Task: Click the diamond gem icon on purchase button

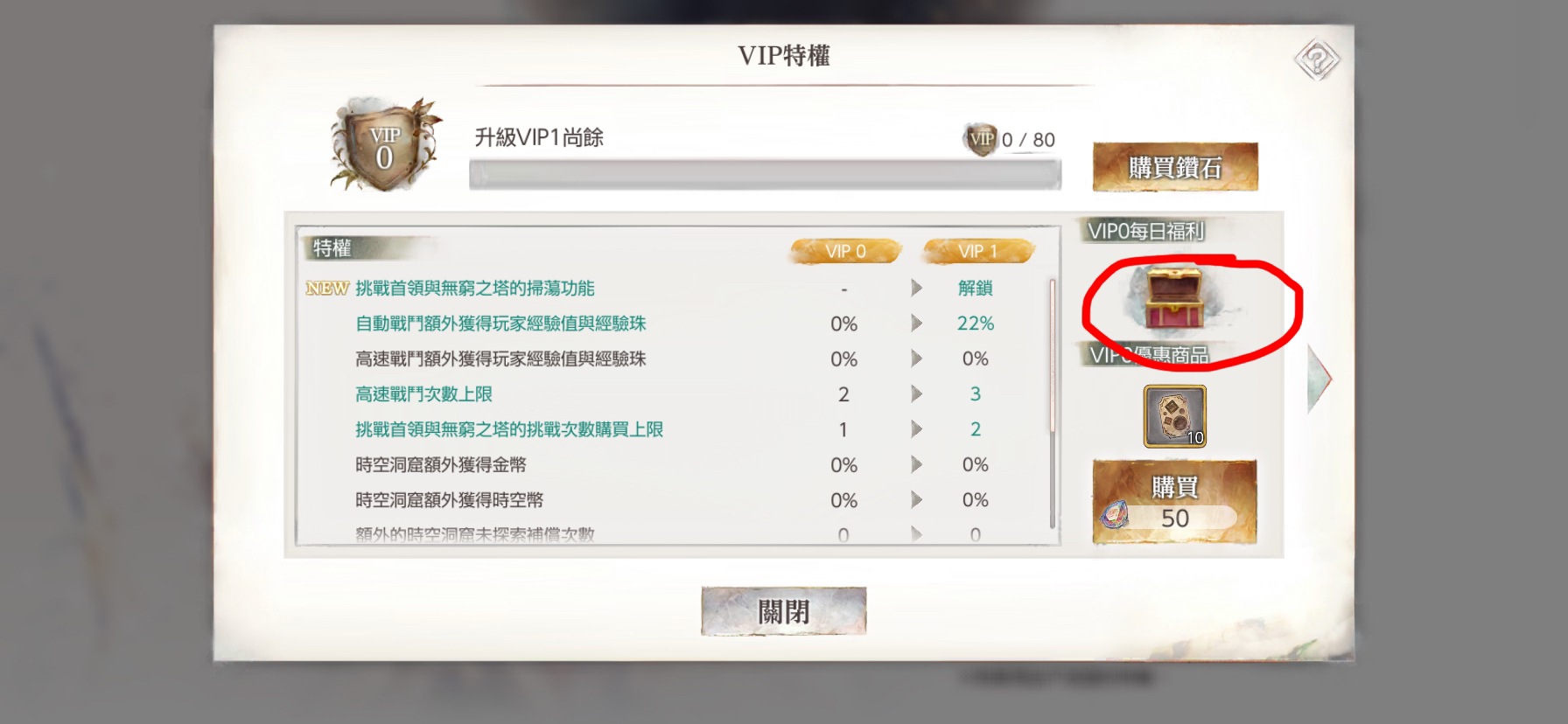Action: point(1115,518)
